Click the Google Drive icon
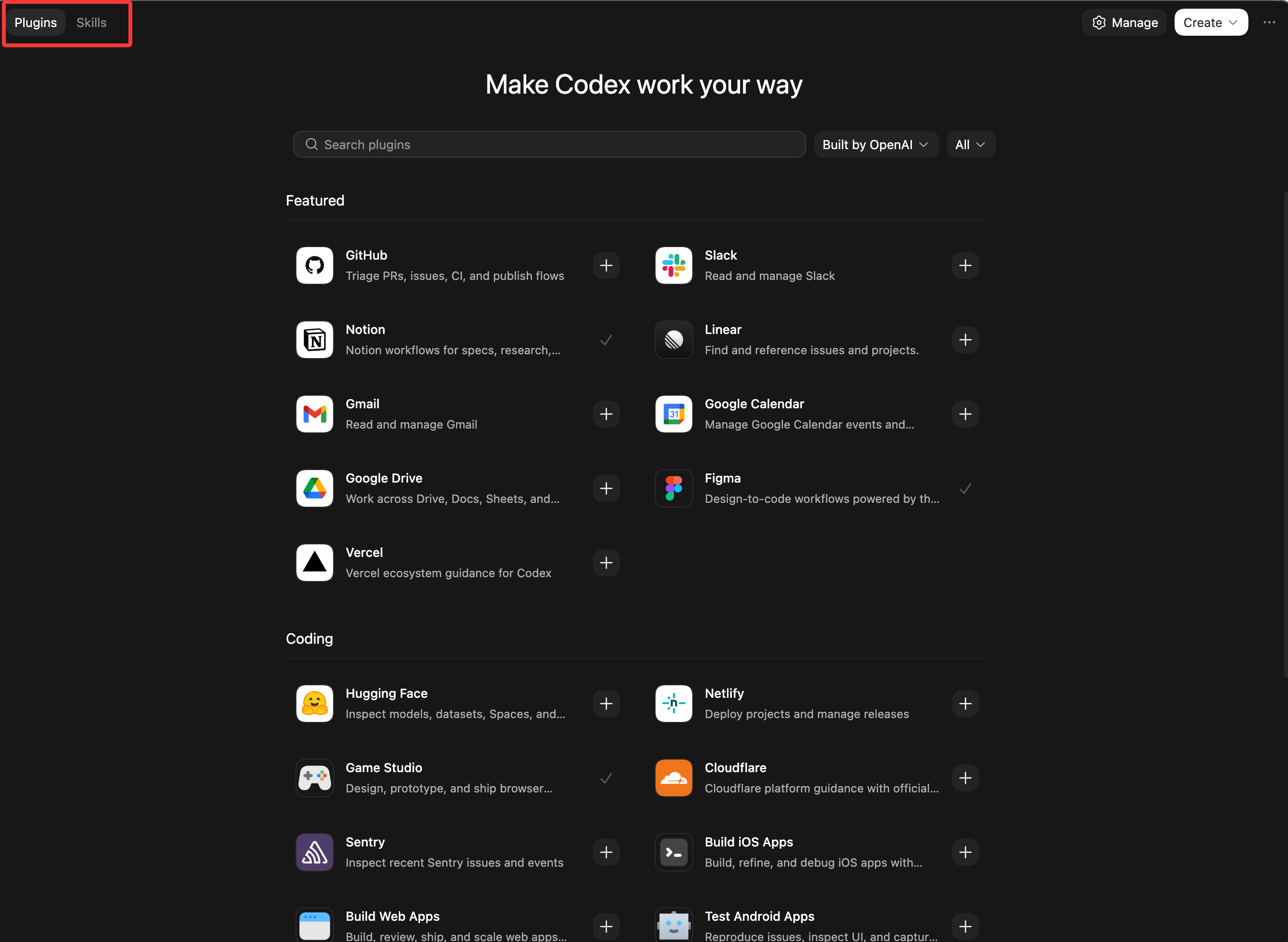 coord(314,488)
